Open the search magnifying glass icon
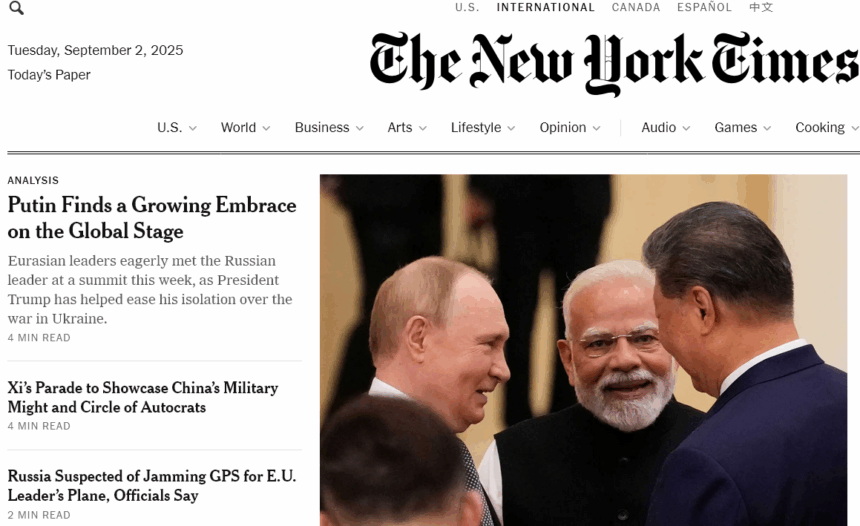The width and height of the screenshot is (860, 526). pyautogui.click(x=16, y=8)
